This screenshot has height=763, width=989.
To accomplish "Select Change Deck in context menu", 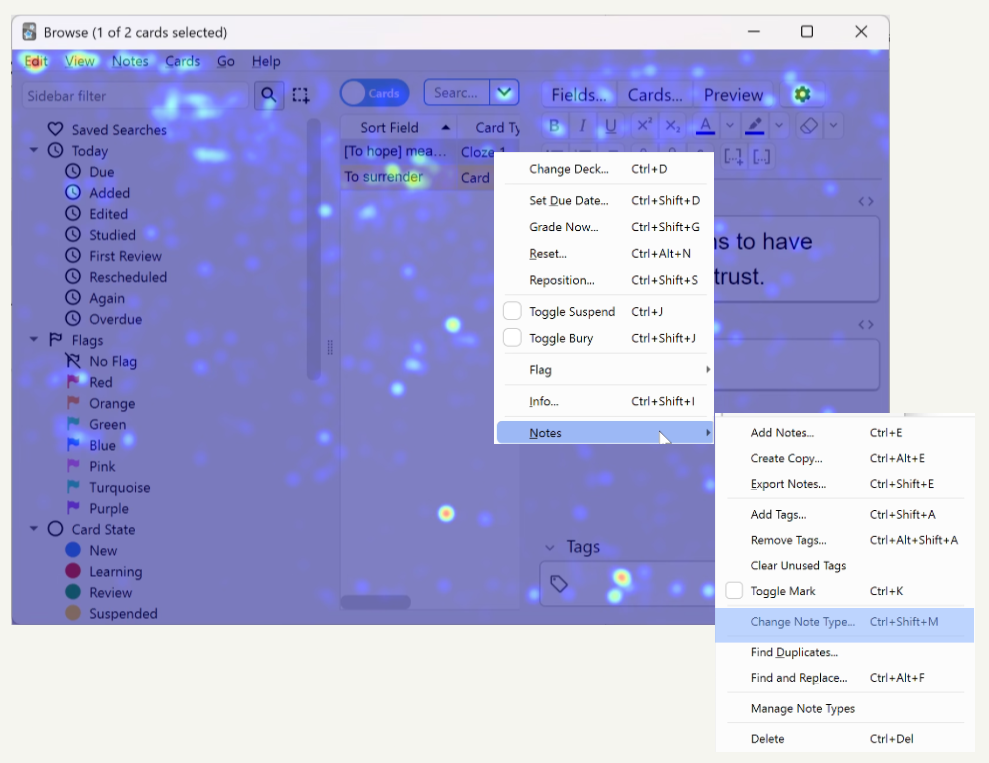I will pyautogui.click(x=568, y=169).
